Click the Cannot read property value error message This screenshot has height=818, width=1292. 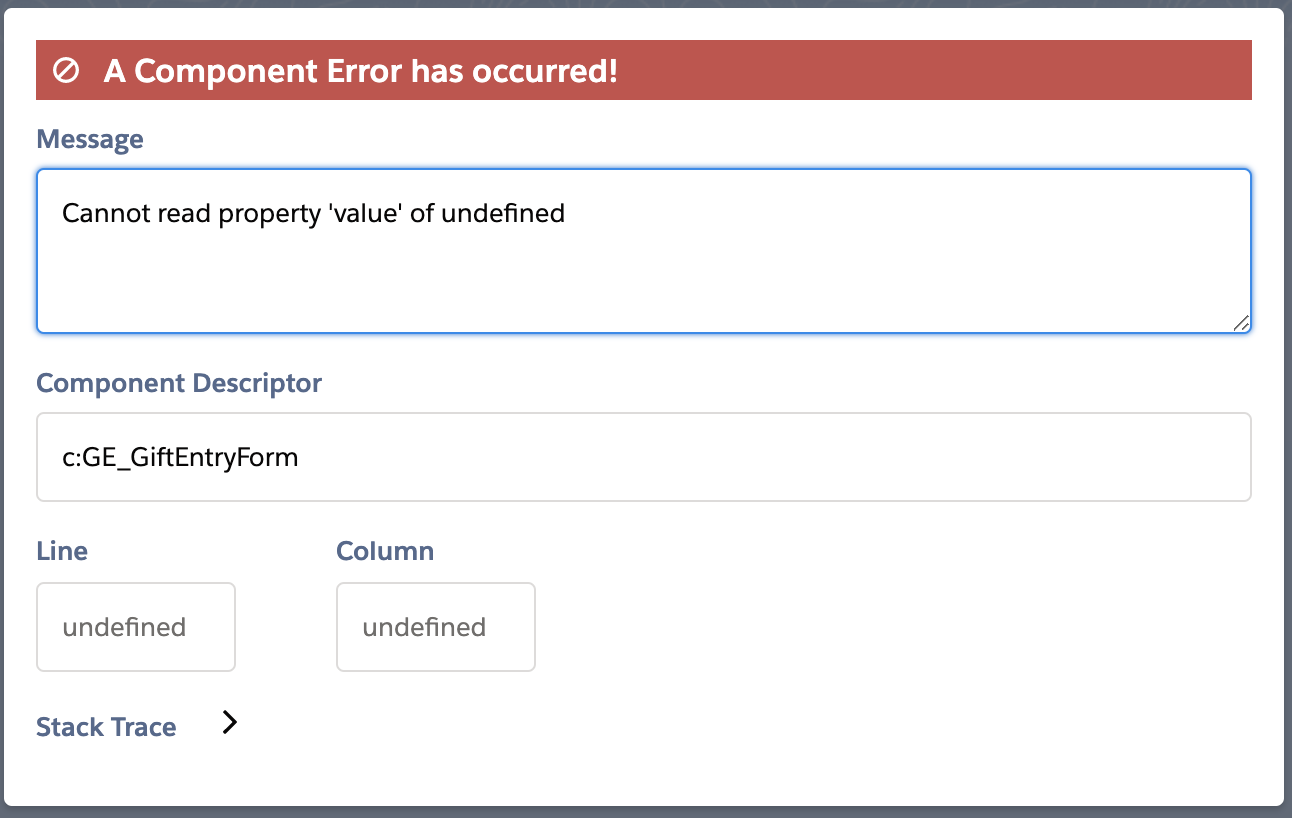(x=313, y=213)
